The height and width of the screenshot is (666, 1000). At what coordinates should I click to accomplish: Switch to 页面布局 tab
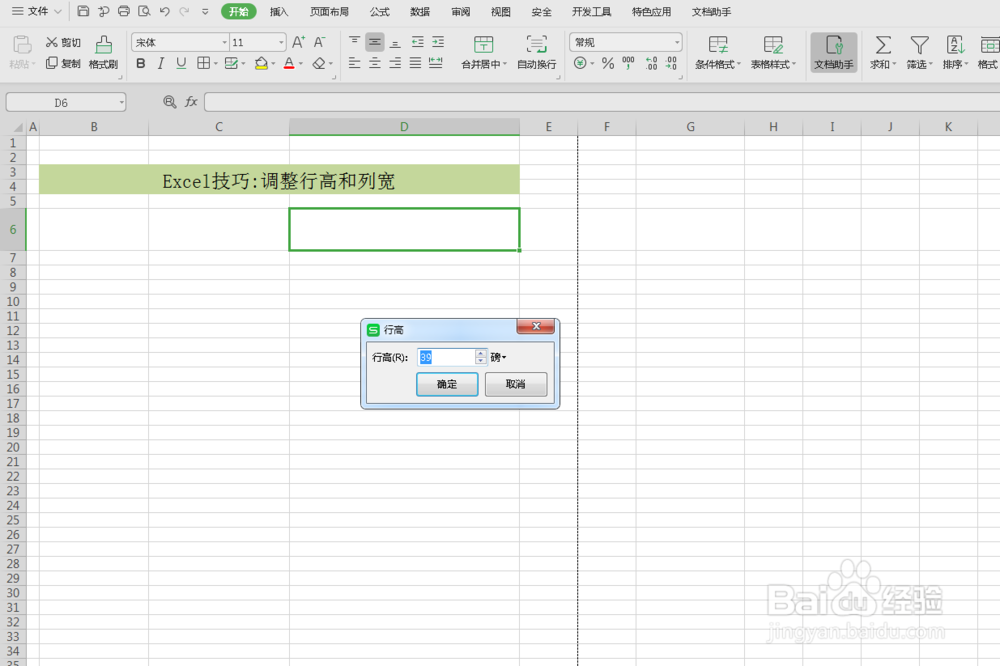tap(329, 11)
